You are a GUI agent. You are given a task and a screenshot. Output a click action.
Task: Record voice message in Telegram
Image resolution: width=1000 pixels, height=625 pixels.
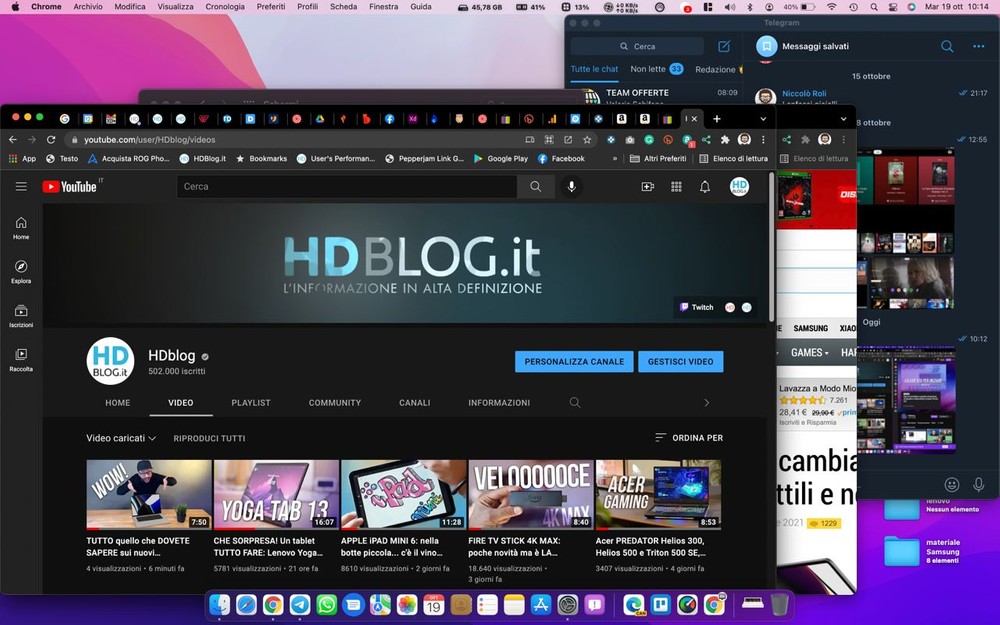(x=978, y=485)
